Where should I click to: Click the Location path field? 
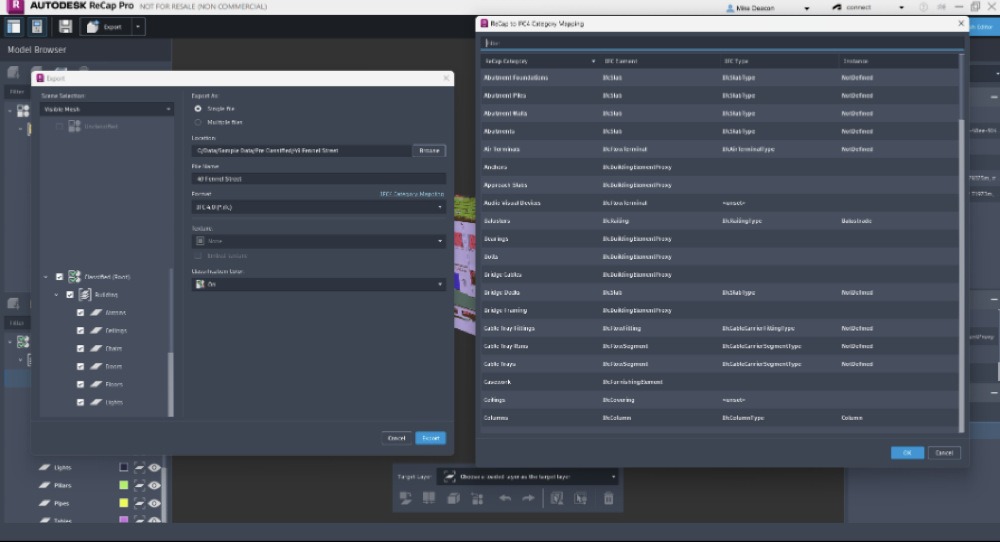click(x=302, y=150)
